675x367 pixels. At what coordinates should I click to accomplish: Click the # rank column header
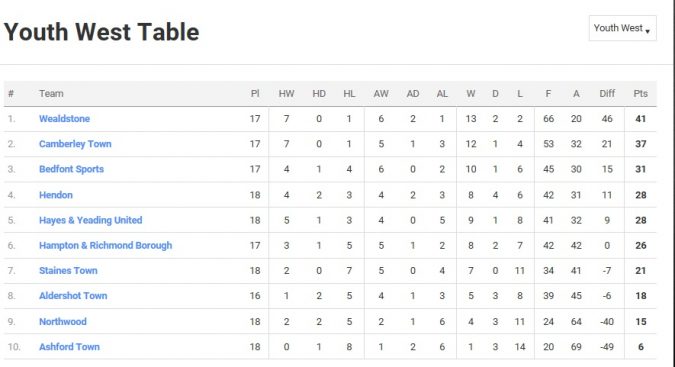11,94
